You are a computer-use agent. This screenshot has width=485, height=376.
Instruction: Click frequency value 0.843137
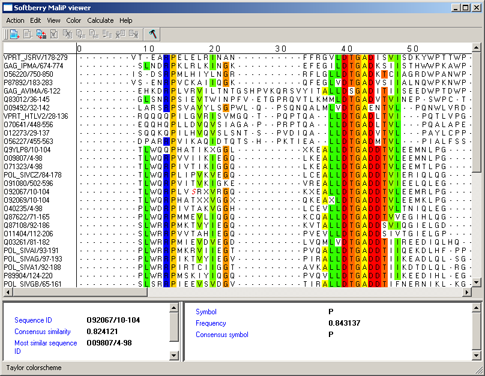[x=344, y=323]
